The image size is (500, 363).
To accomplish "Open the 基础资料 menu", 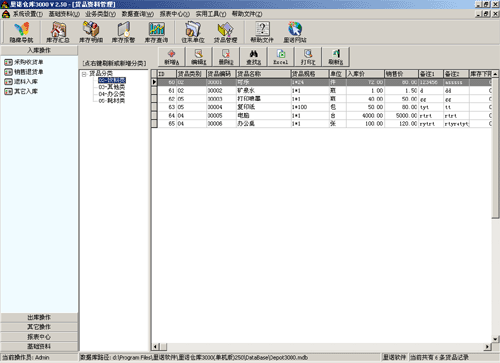I will (x=64, y=14).
